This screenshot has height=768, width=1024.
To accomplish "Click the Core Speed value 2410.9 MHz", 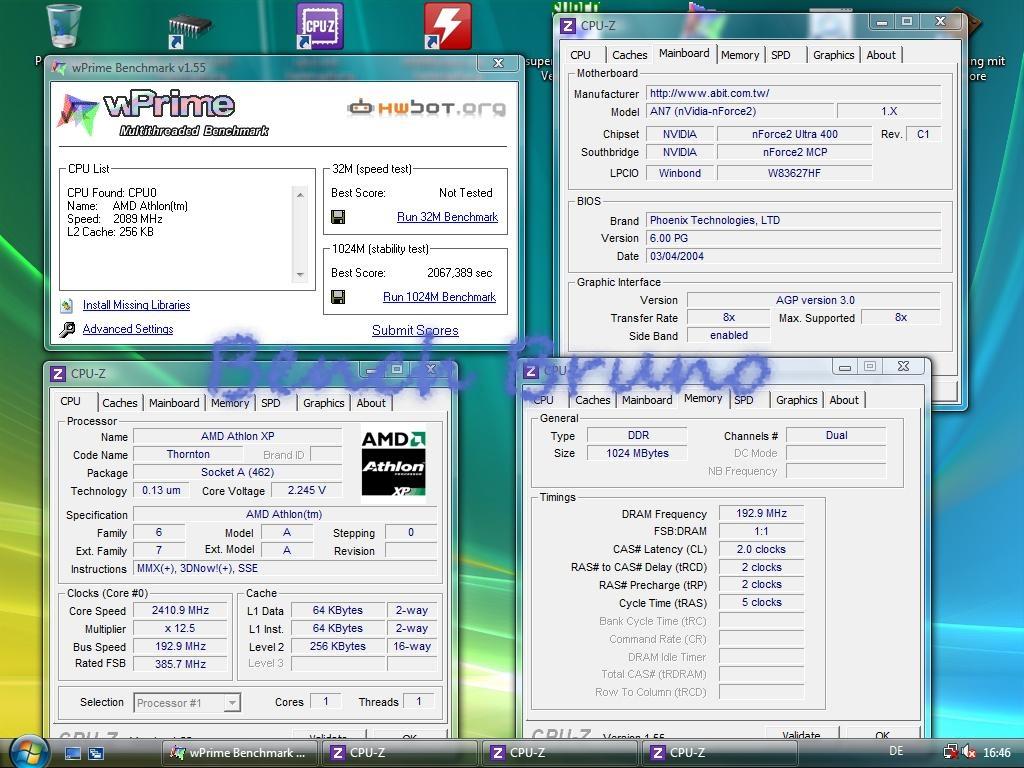I will [x=180, y=611].
